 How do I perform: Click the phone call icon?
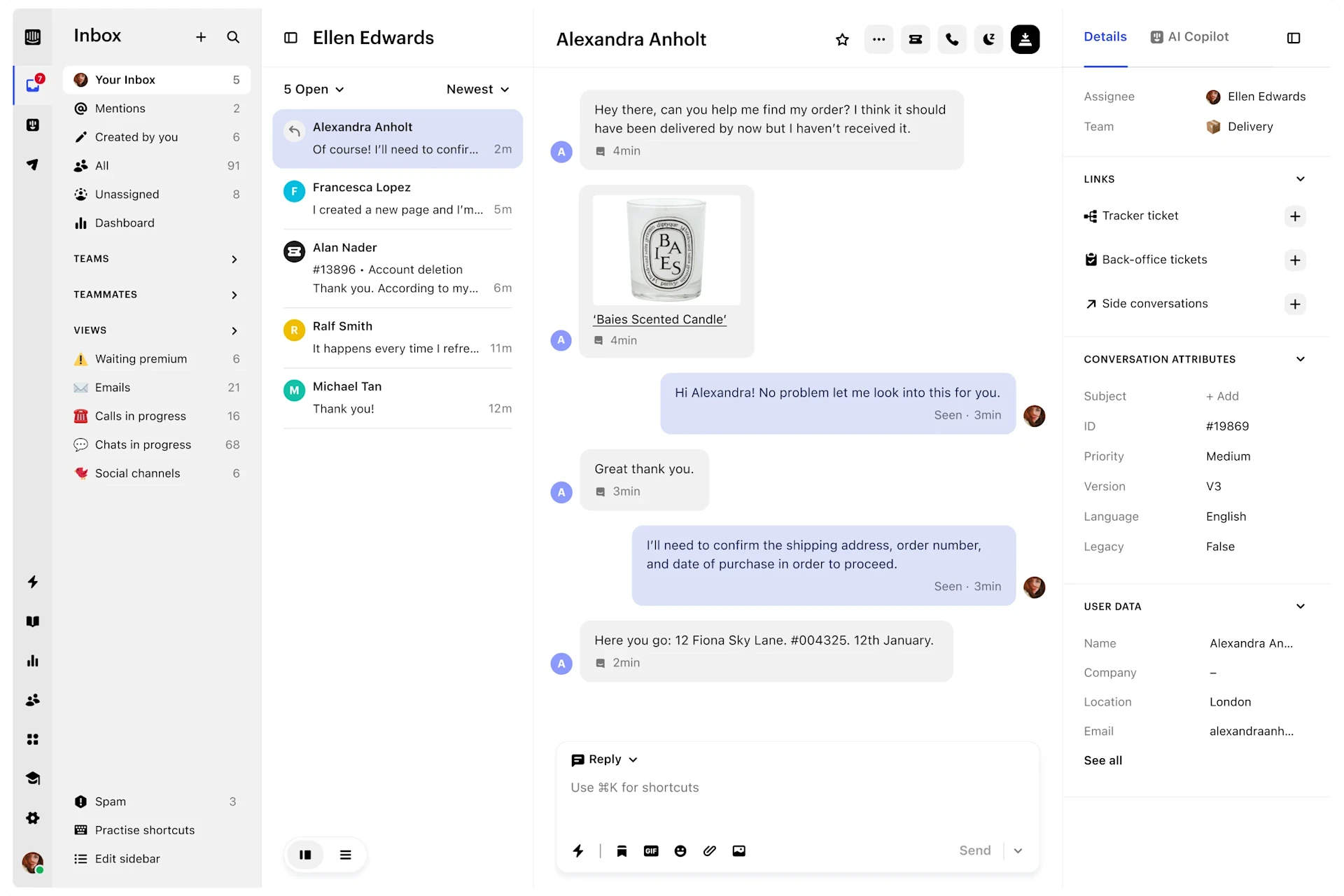(952, 40)
